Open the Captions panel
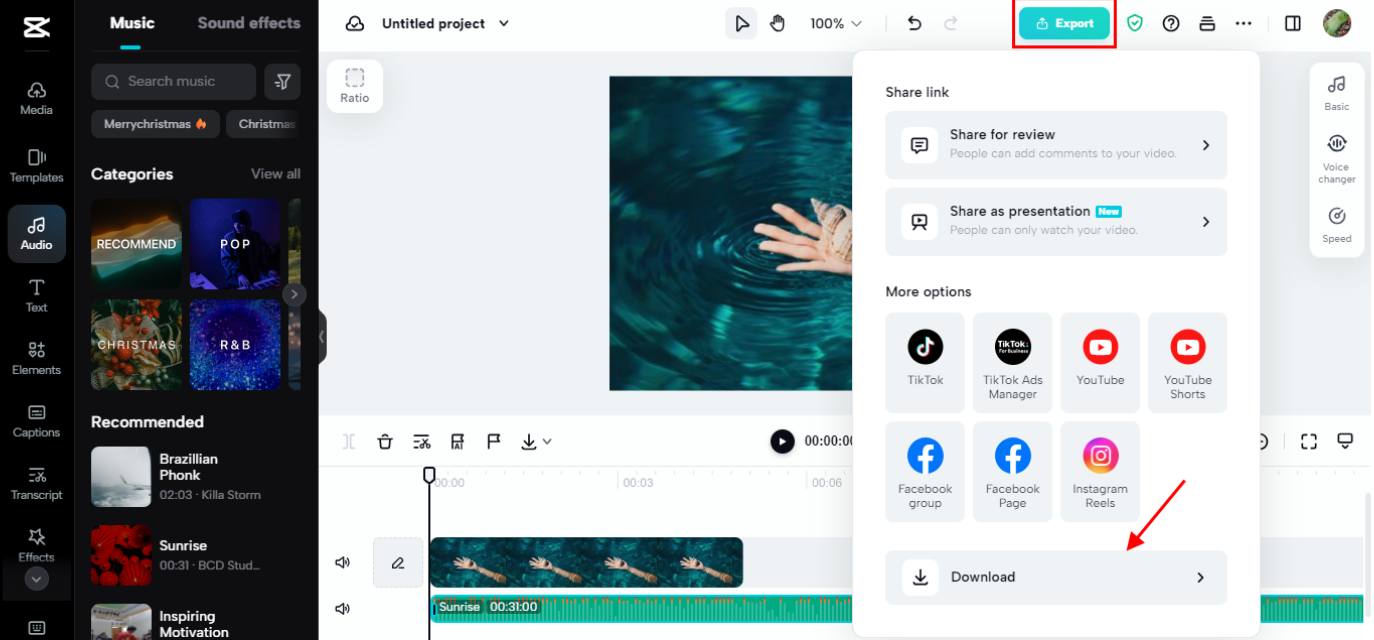Viewport: 1374px width, 640px height. 37,421
